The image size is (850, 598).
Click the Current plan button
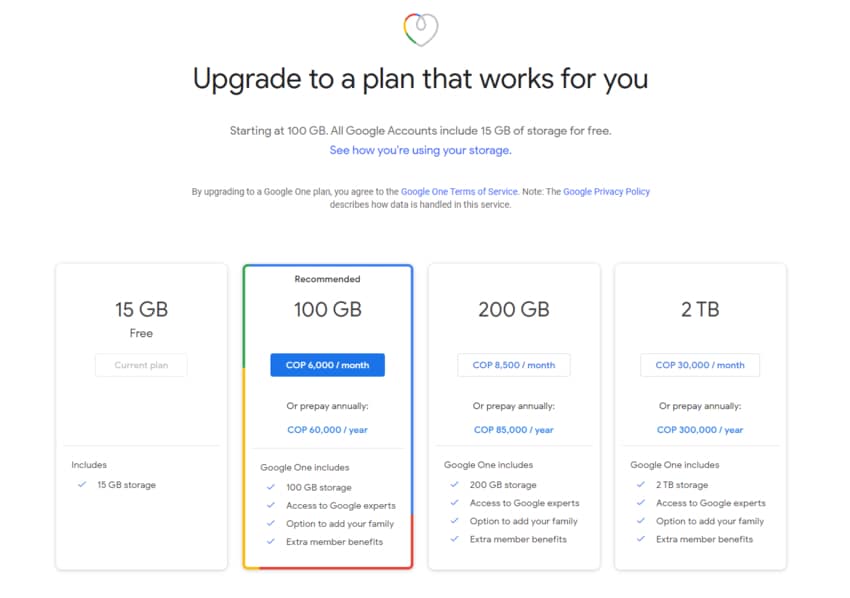click(141, 364)
